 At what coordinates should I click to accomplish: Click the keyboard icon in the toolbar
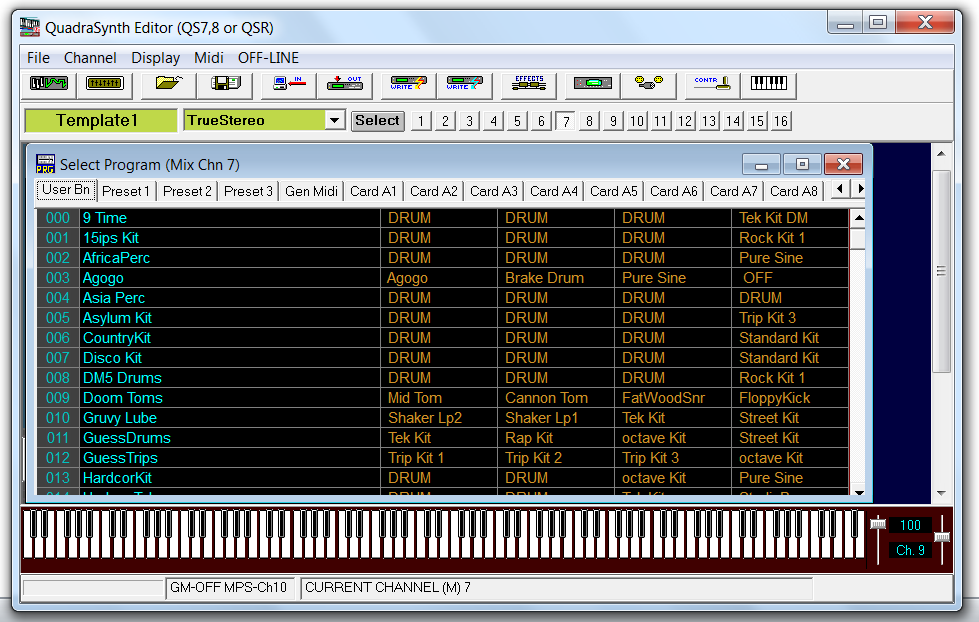(768, 85)
